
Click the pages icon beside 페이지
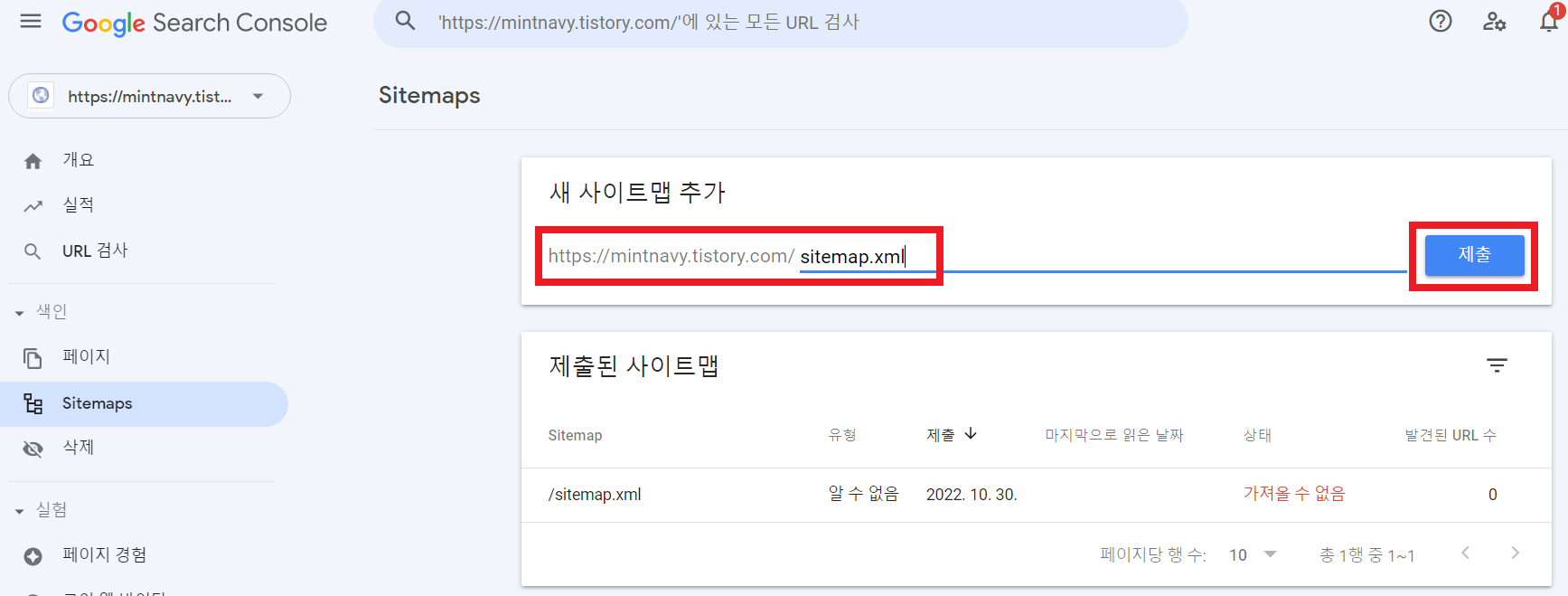tap(33, 358)
